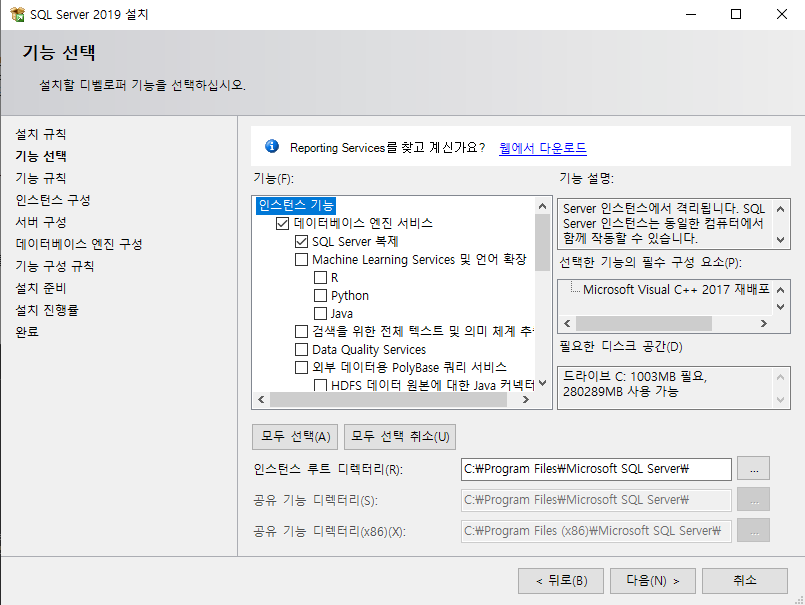
Task: Proceed with 다음(N) > button
Action: pyautogui.click(x=653, y=581)
